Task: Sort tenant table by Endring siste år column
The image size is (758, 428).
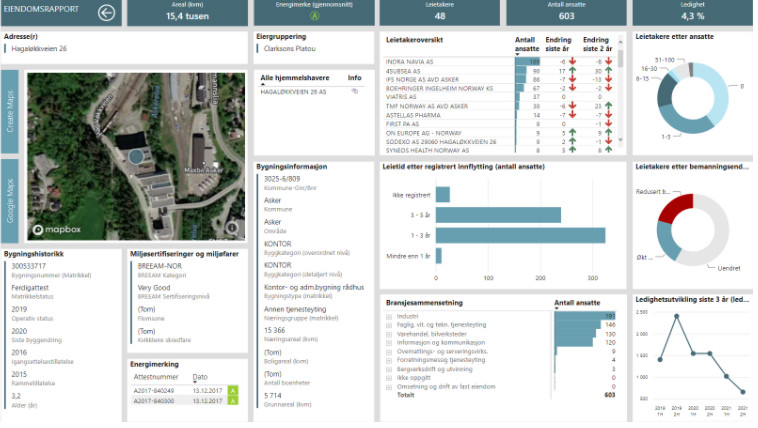Action: 558,44
